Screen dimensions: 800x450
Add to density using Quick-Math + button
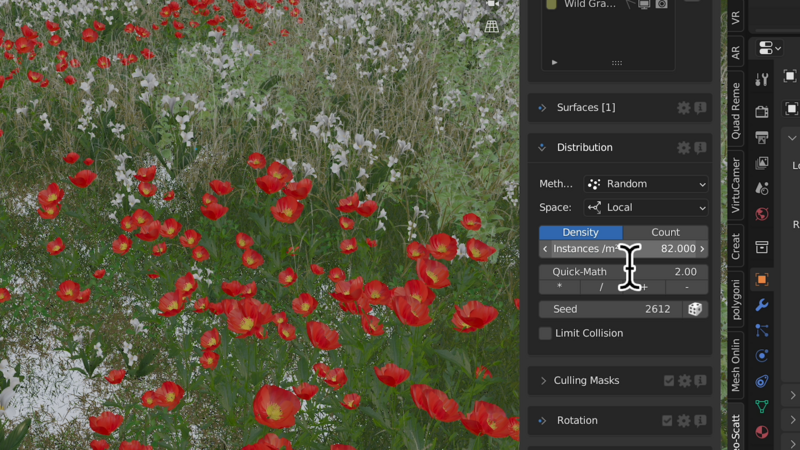[x=644, y=287]
